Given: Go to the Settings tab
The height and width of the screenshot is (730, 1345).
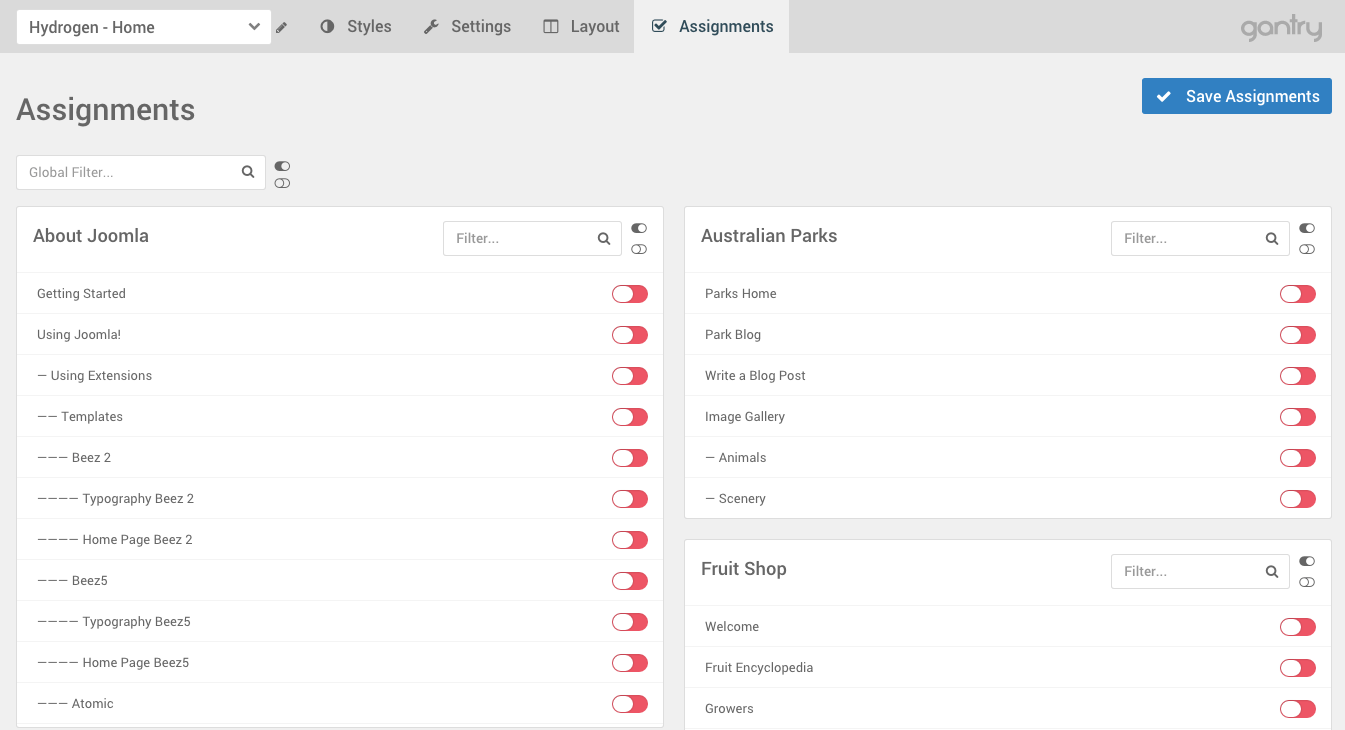Looking at the screenshot, I should pyautogui.click(x=467, y=27).
